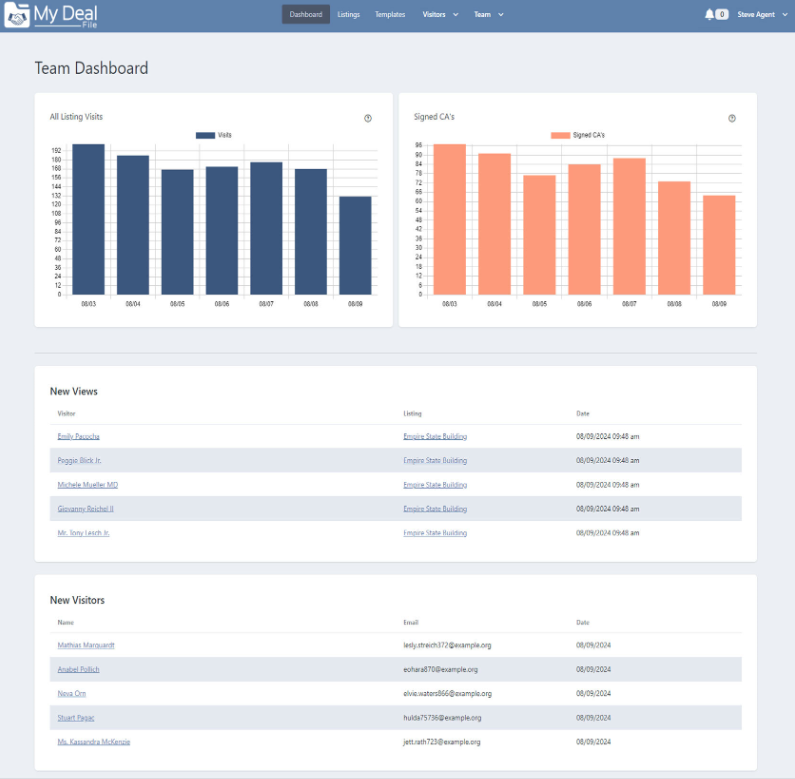Image resolution: width=795 pixels, height=779 pixels.
Task: Click the 08/03 bar in Visits chart
Action: click(x=88, y=220)
